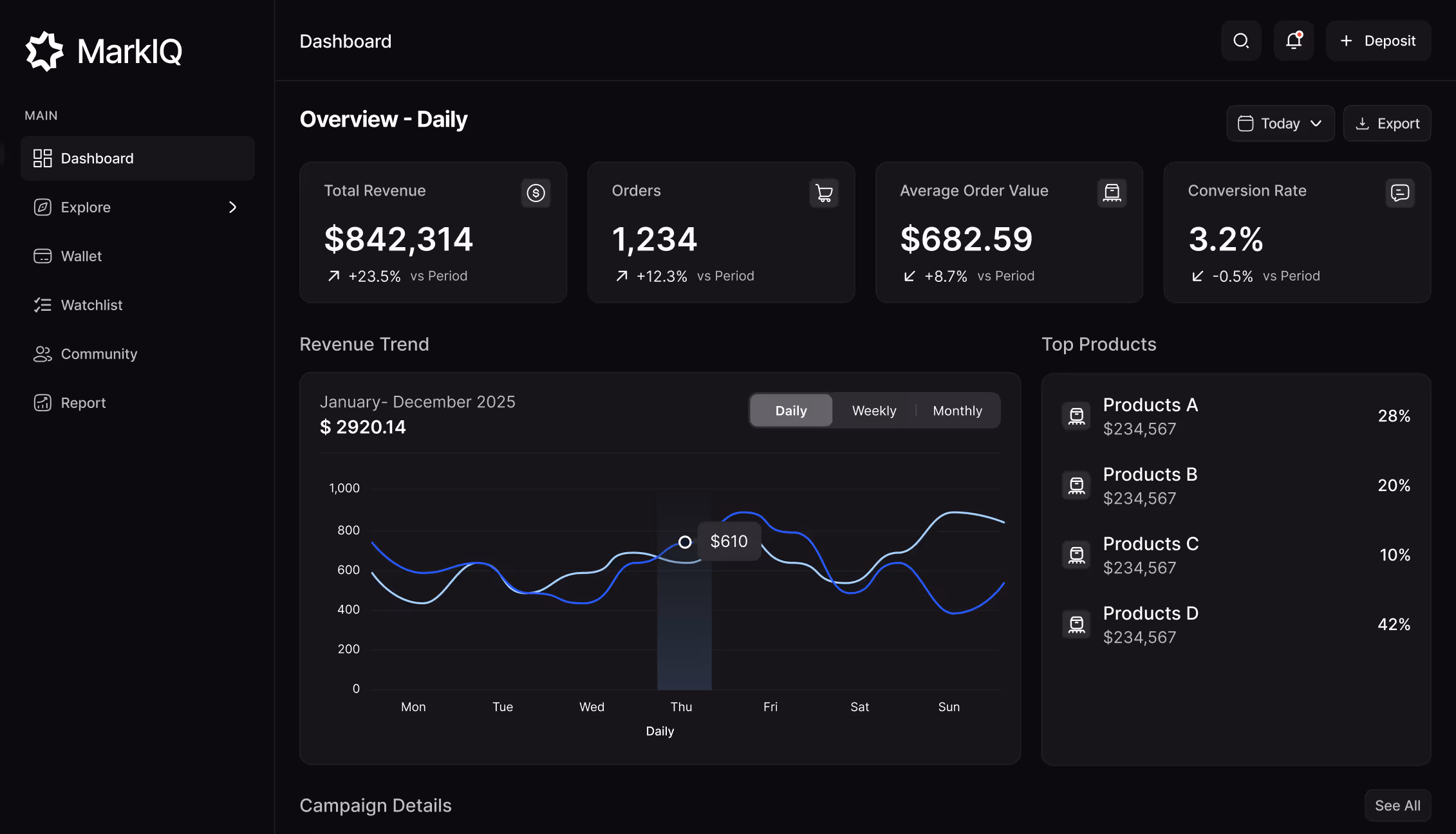Screen dimensions: 1456x834
Task: Click the dollar icon on Total Revenue card
Action: point(536,193)
